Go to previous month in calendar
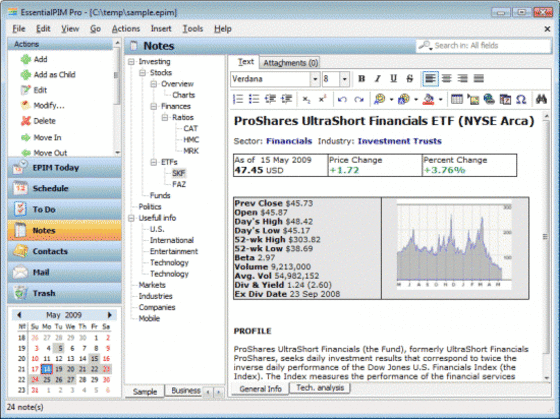Viewport: 560px width, 419px height. pyautogui.click(x=19, y=315)
